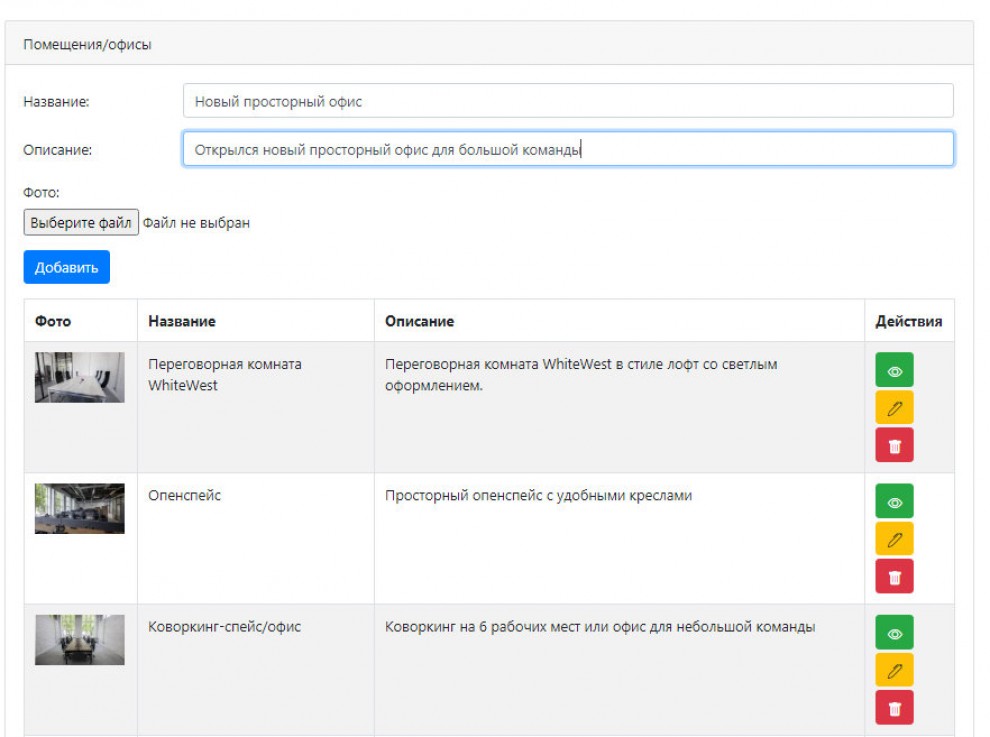Edit the Переговорная комната WhiteWest entry
The height and width of the screenshot is (737, 990).
coord(894,408)
